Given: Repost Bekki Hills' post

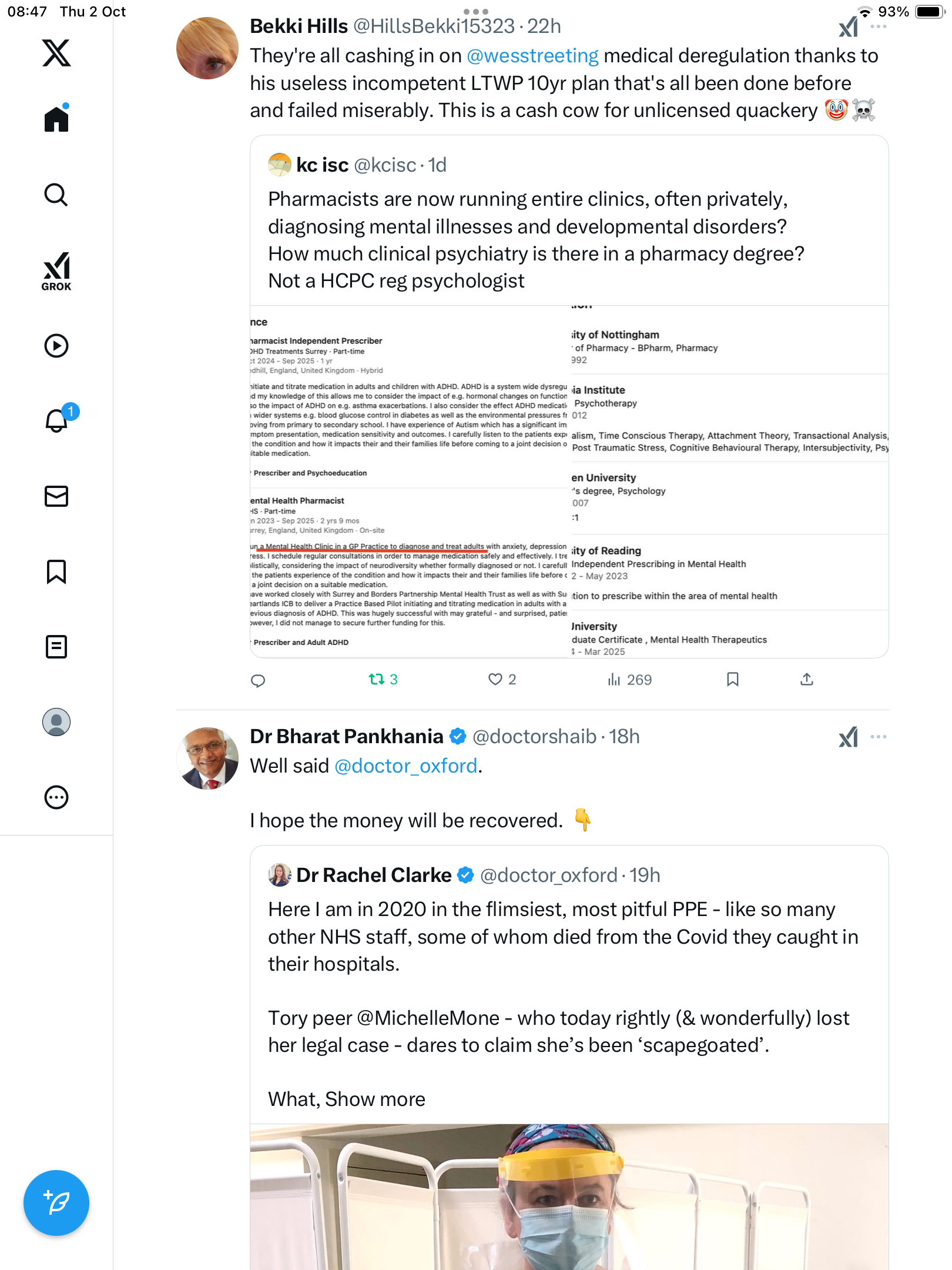Looking at the screenshot, I should 376,680.
